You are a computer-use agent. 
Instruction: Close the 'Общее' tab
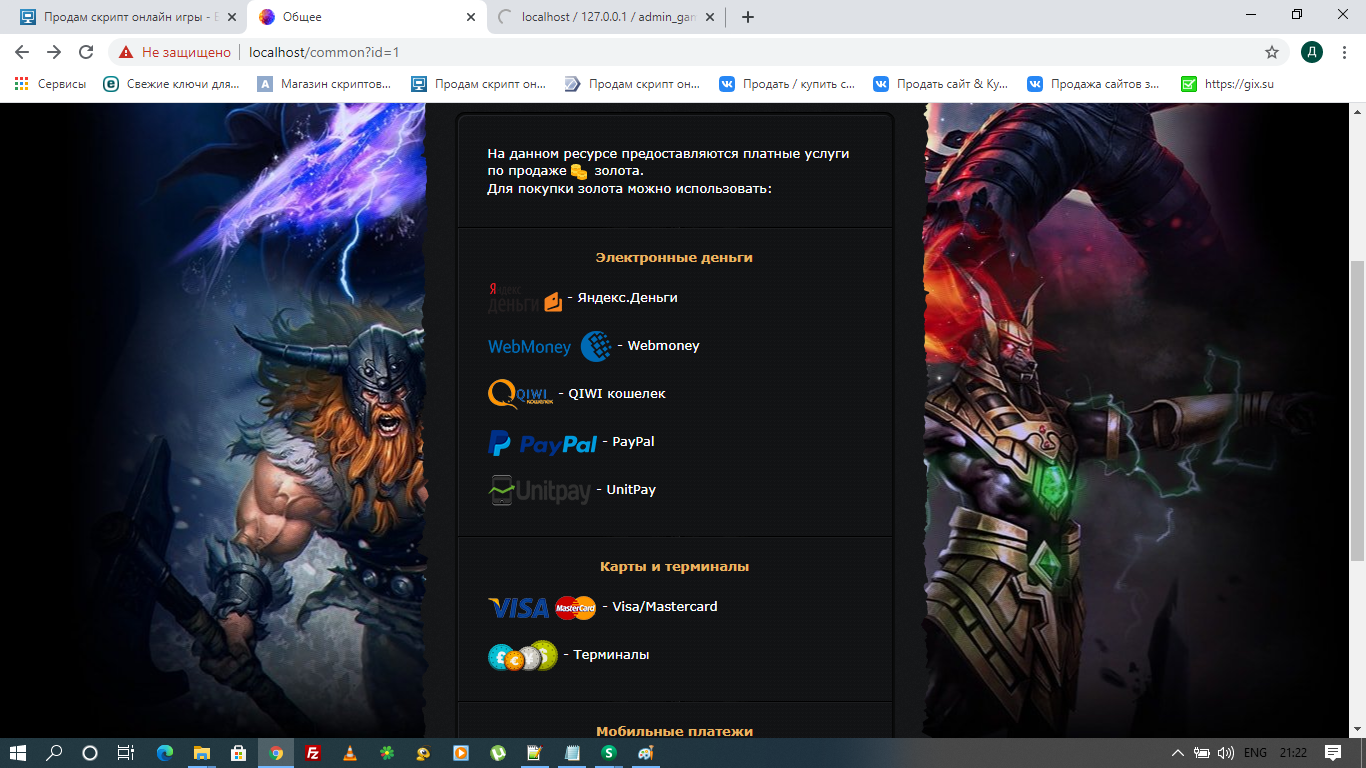click(x=471, y=17)
